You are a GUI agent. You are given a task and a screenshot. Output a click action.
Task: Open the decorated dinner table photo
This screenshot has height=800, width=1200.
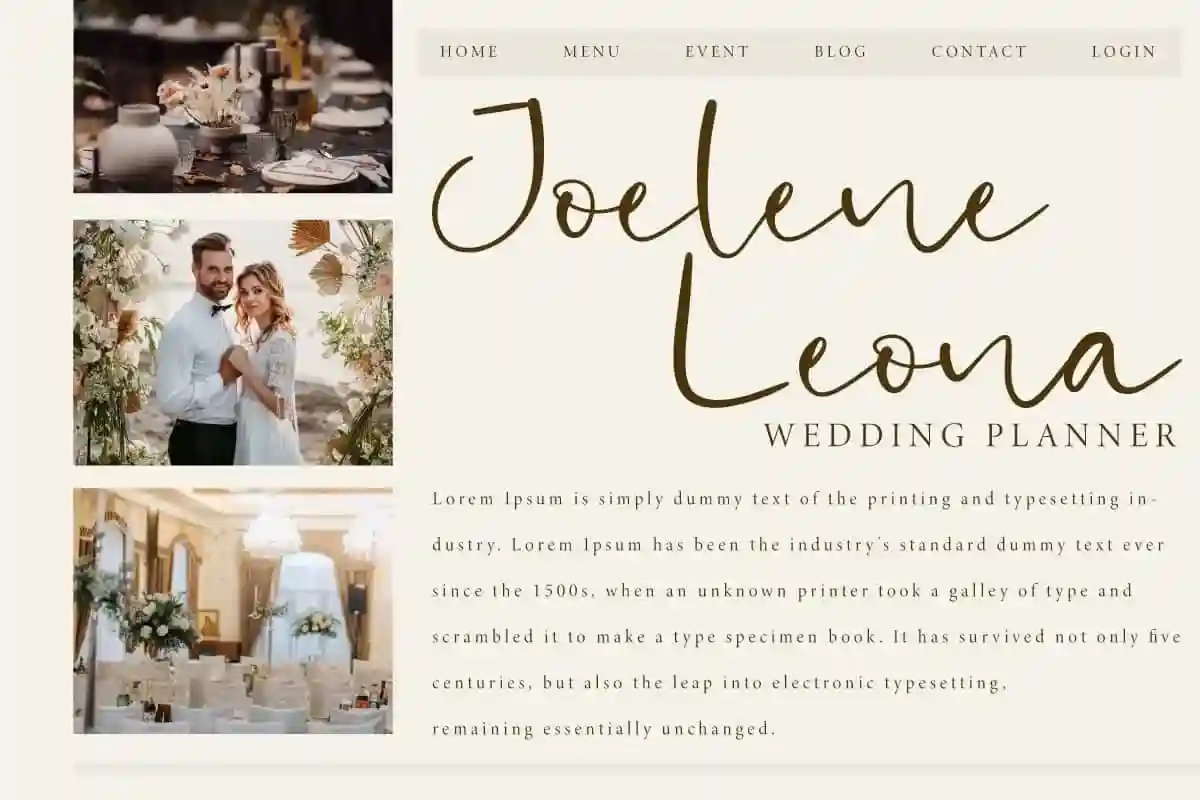pyautogui.click(x=233, y=96)
